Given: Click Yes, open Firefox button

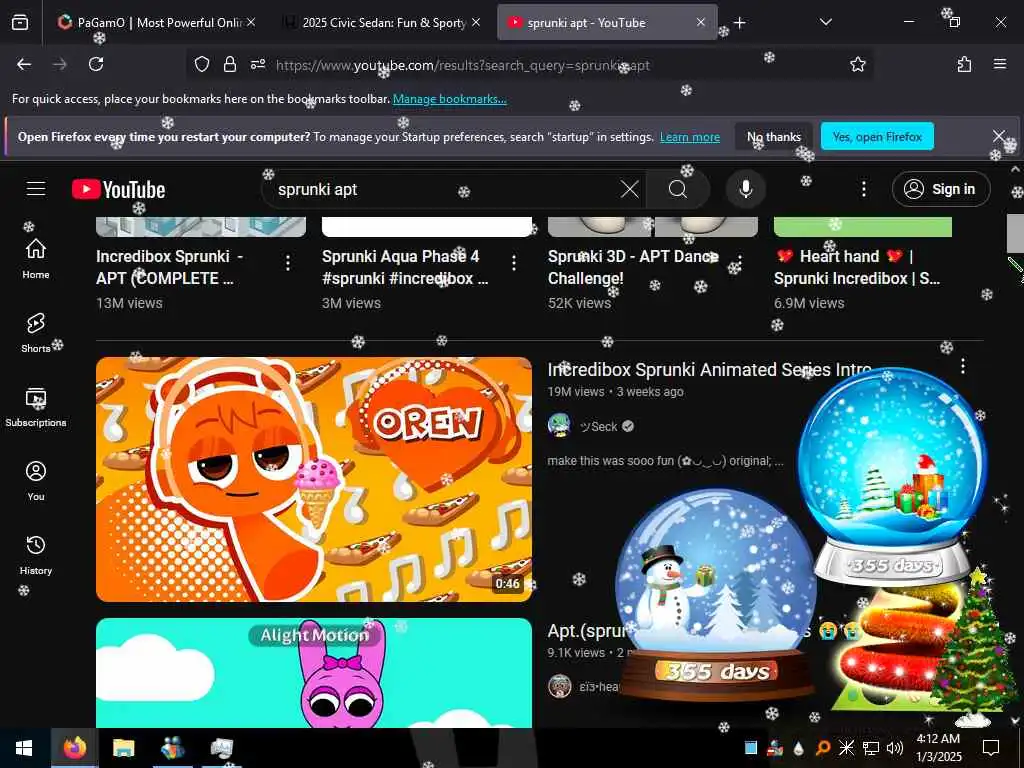Looking at the screenshot, I should pos(877,137).
